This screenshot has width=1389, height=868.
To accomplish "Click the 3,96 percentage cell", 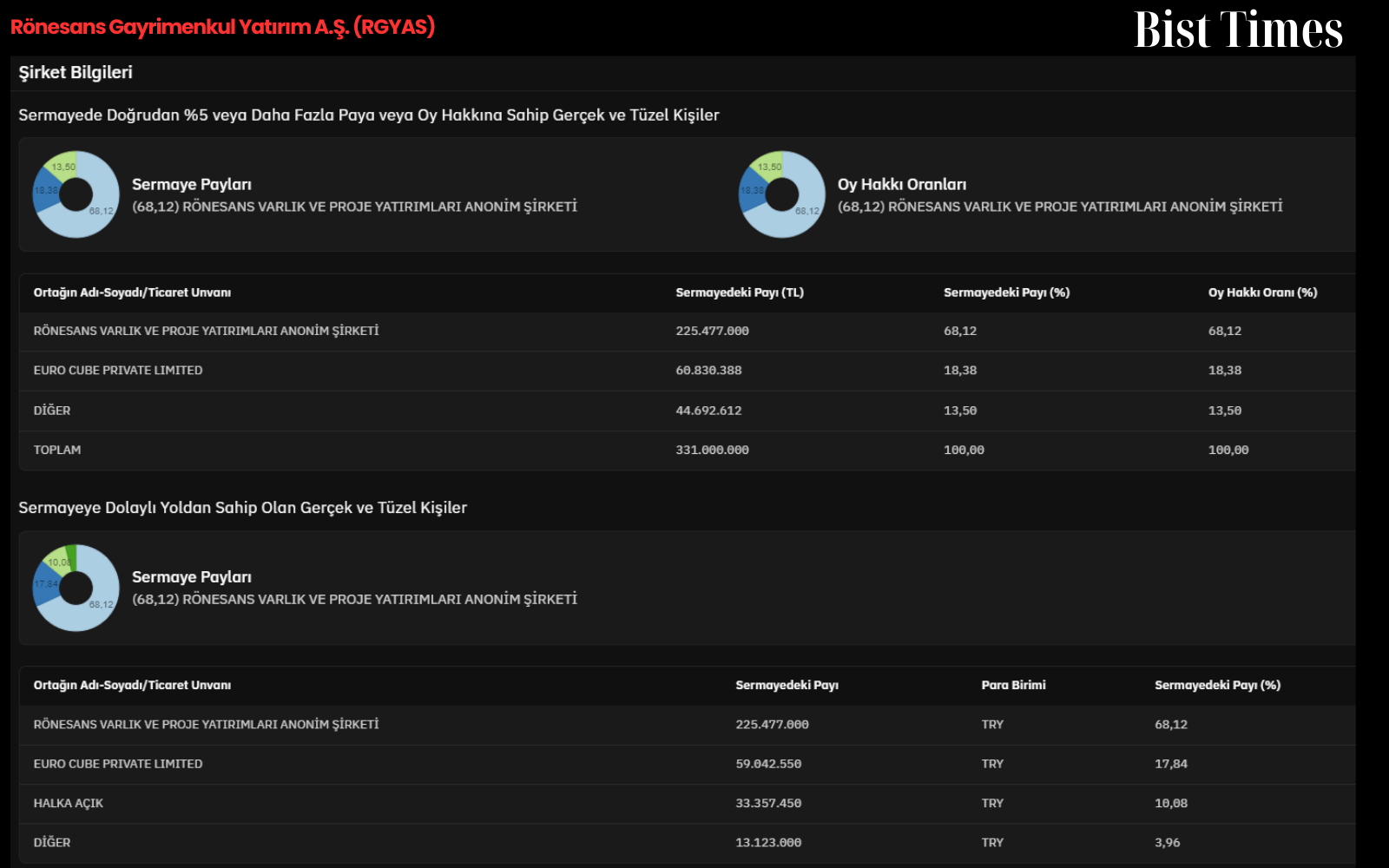I will 1168,842.
